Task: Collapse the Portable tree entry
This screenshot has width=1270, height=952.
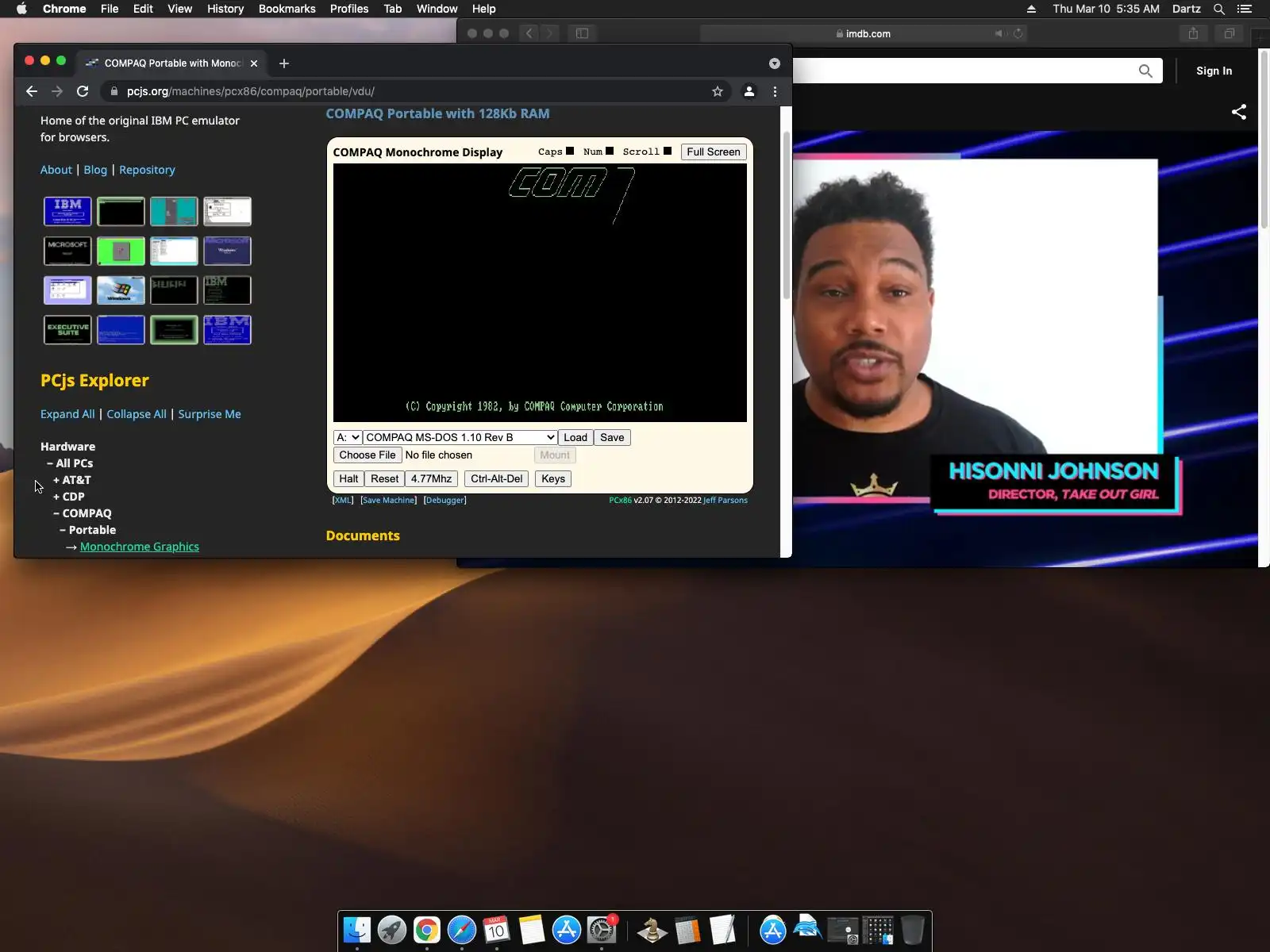Action: [88, 530]
